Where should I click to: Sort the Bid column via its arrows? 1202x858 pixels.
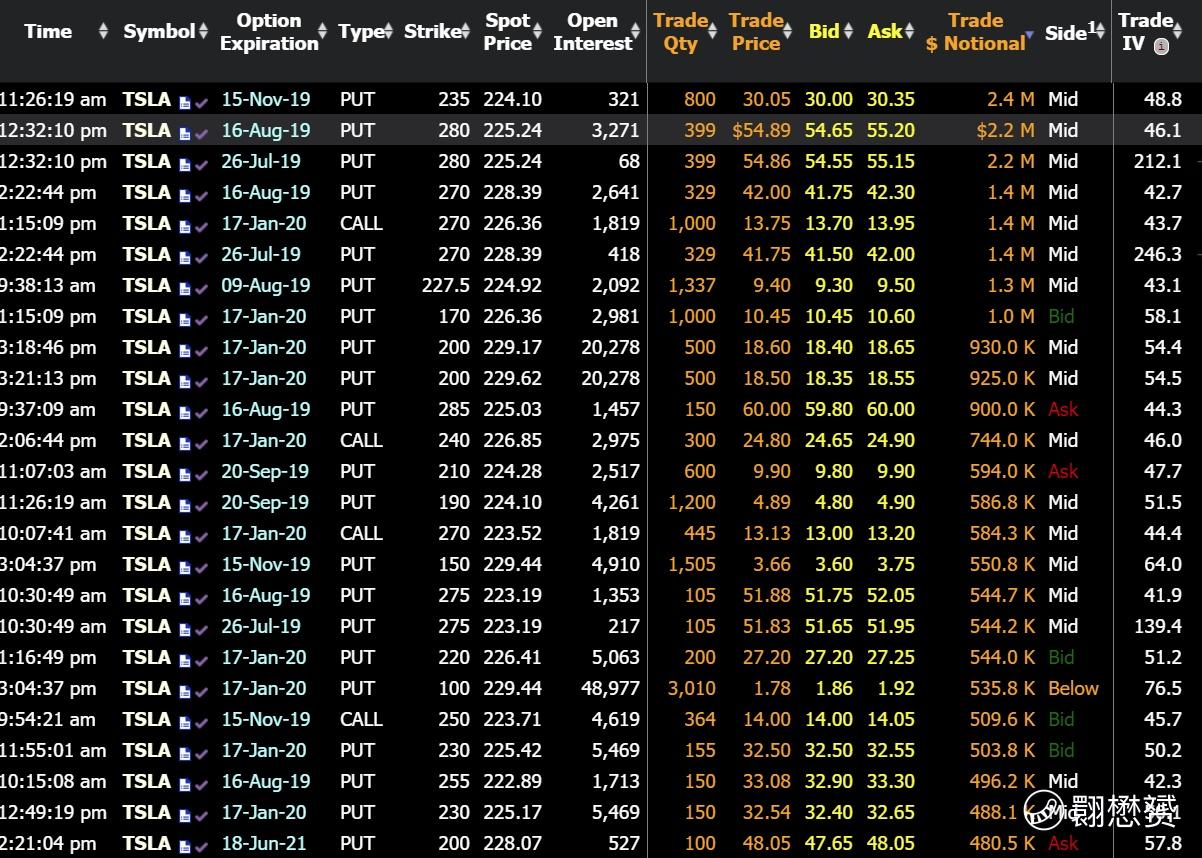[x=849, y=32]
